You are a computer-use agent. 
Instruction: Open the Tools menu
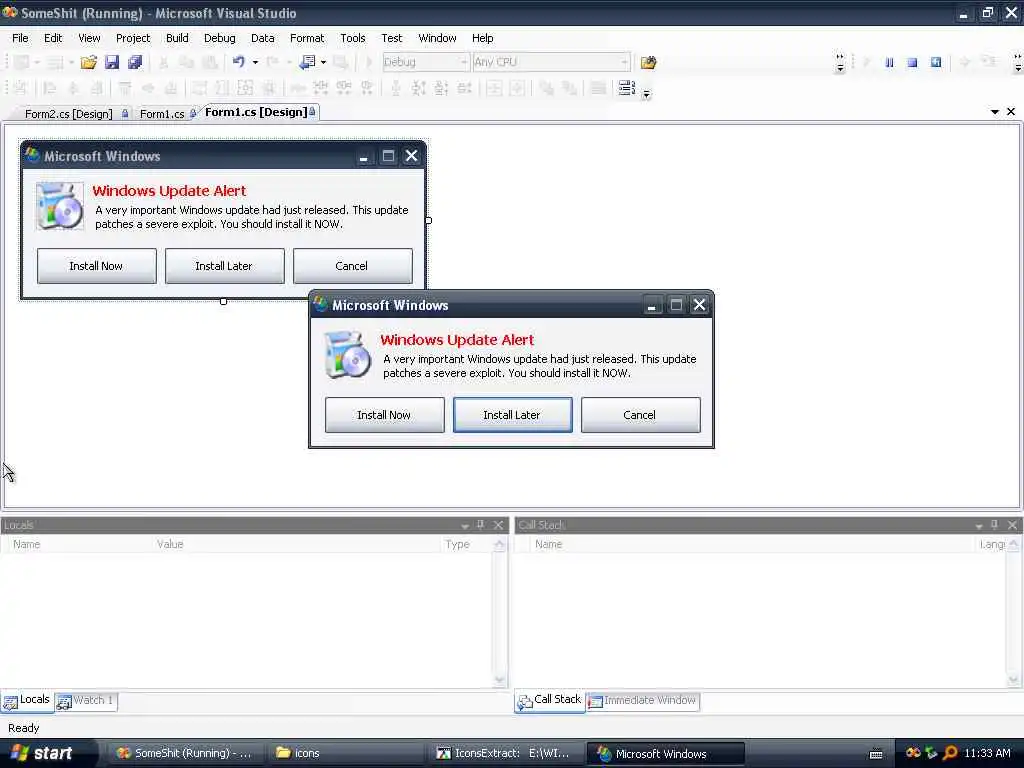point(353,38)
